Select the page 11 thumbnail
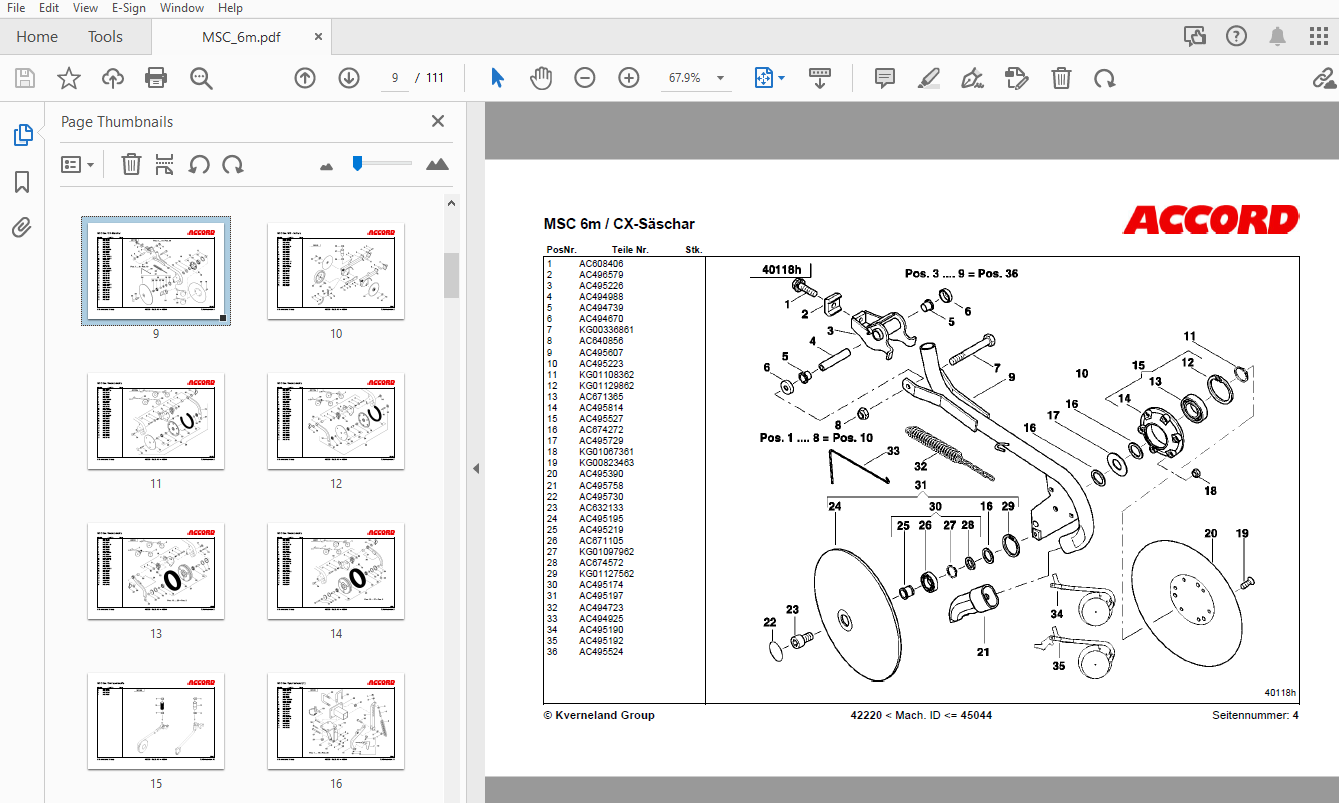The image size is (1339, 803). (x=156, y=421)
